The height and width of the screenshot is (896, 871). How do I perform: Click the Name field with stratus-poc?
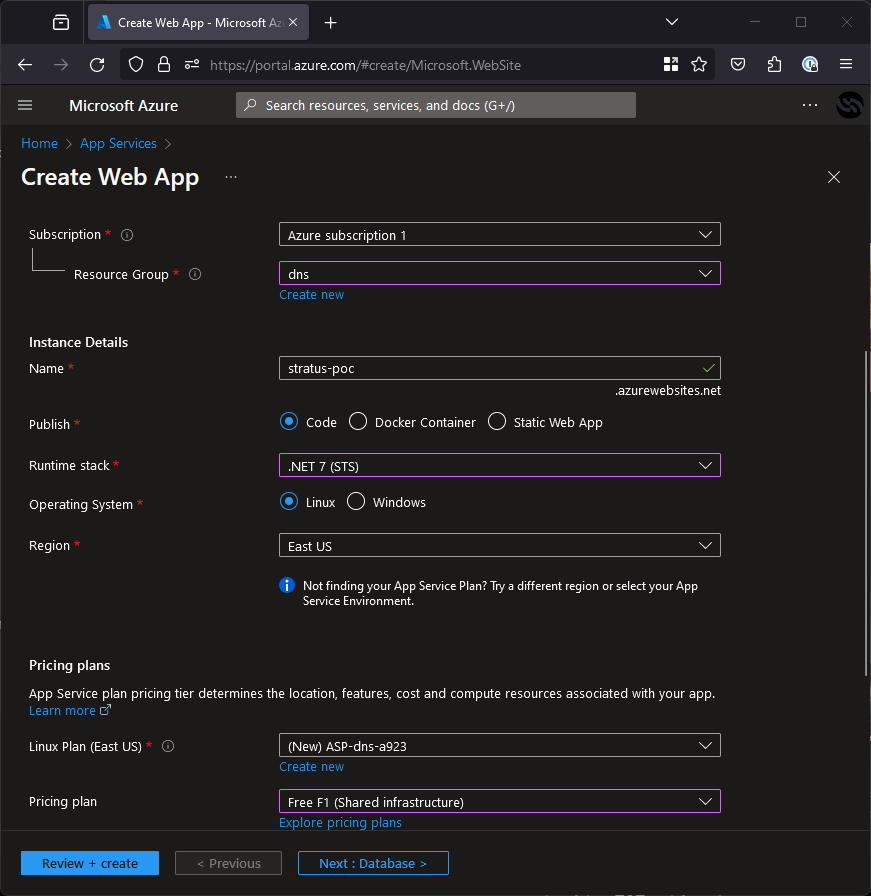coord(500,368)
